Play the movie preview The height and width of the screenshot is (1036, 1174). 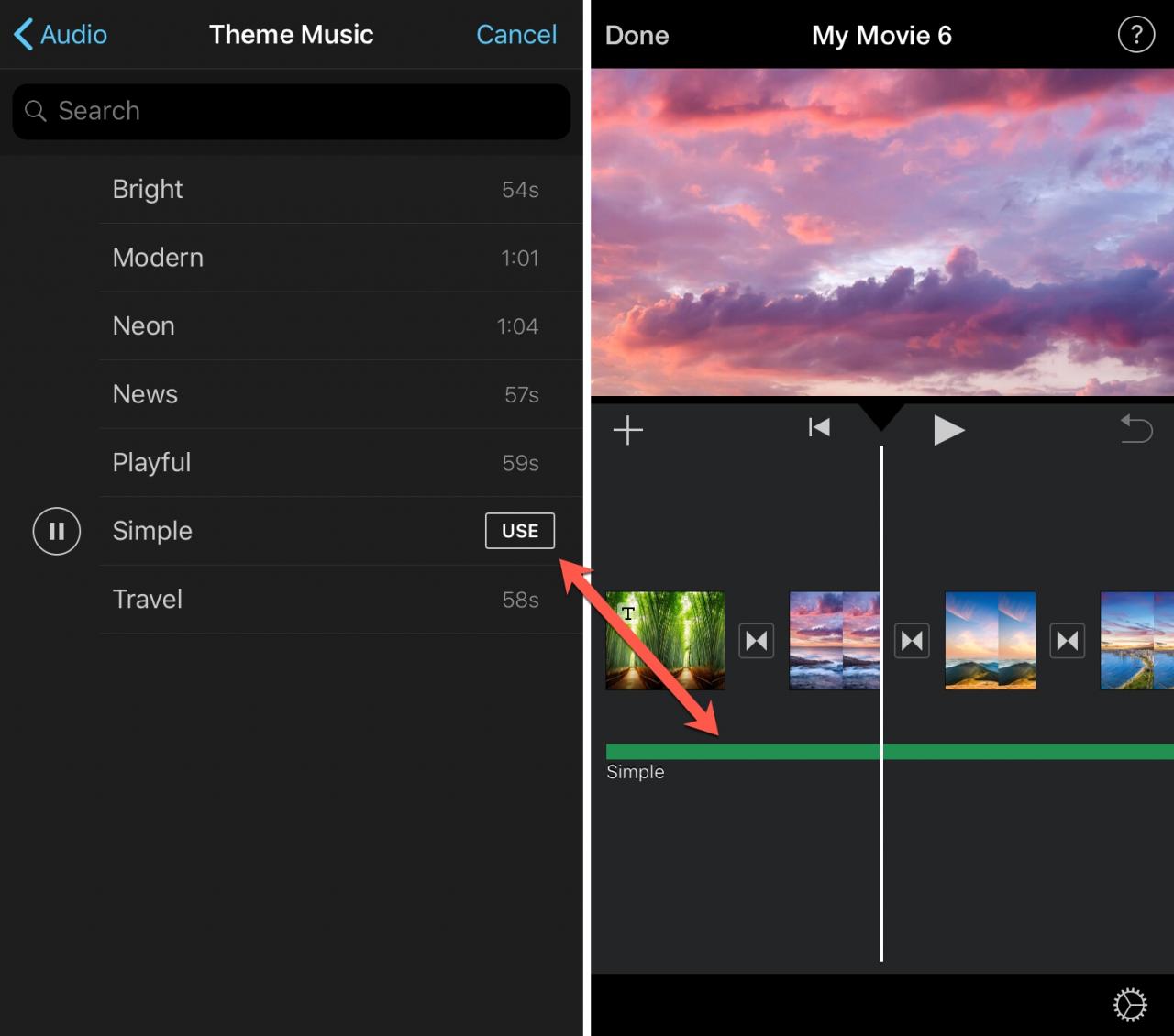pyautogui.click(x=948, y=429)
